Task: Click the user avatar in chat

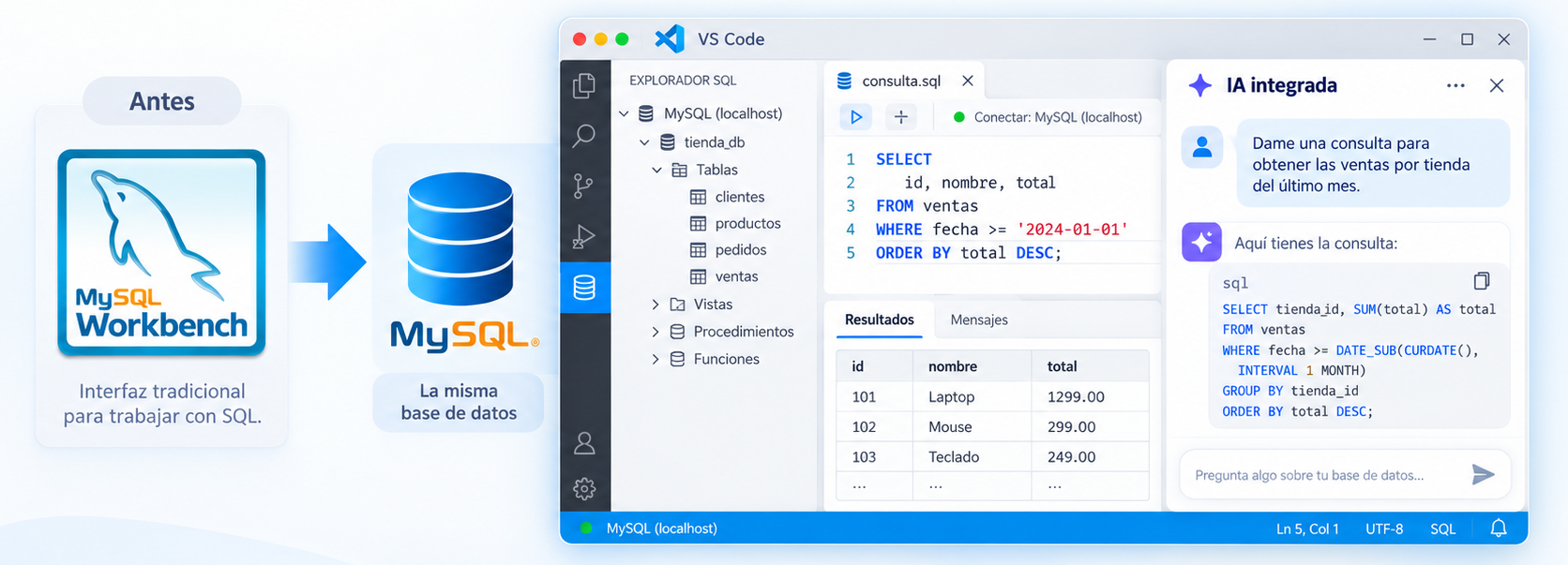Action: 1202,147
